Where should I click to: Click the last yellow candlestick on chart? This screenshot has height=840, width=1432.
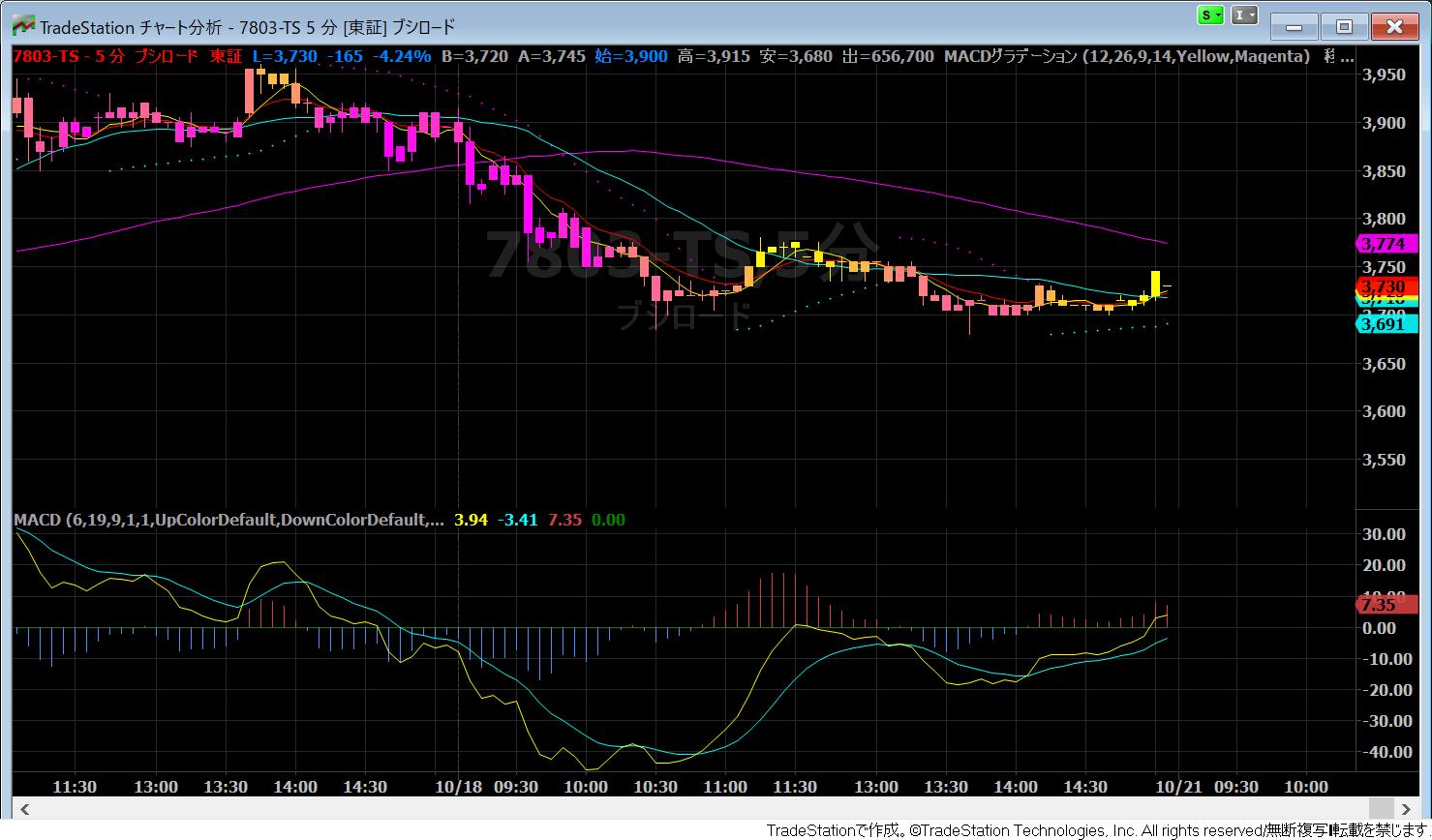point(1156,284)
